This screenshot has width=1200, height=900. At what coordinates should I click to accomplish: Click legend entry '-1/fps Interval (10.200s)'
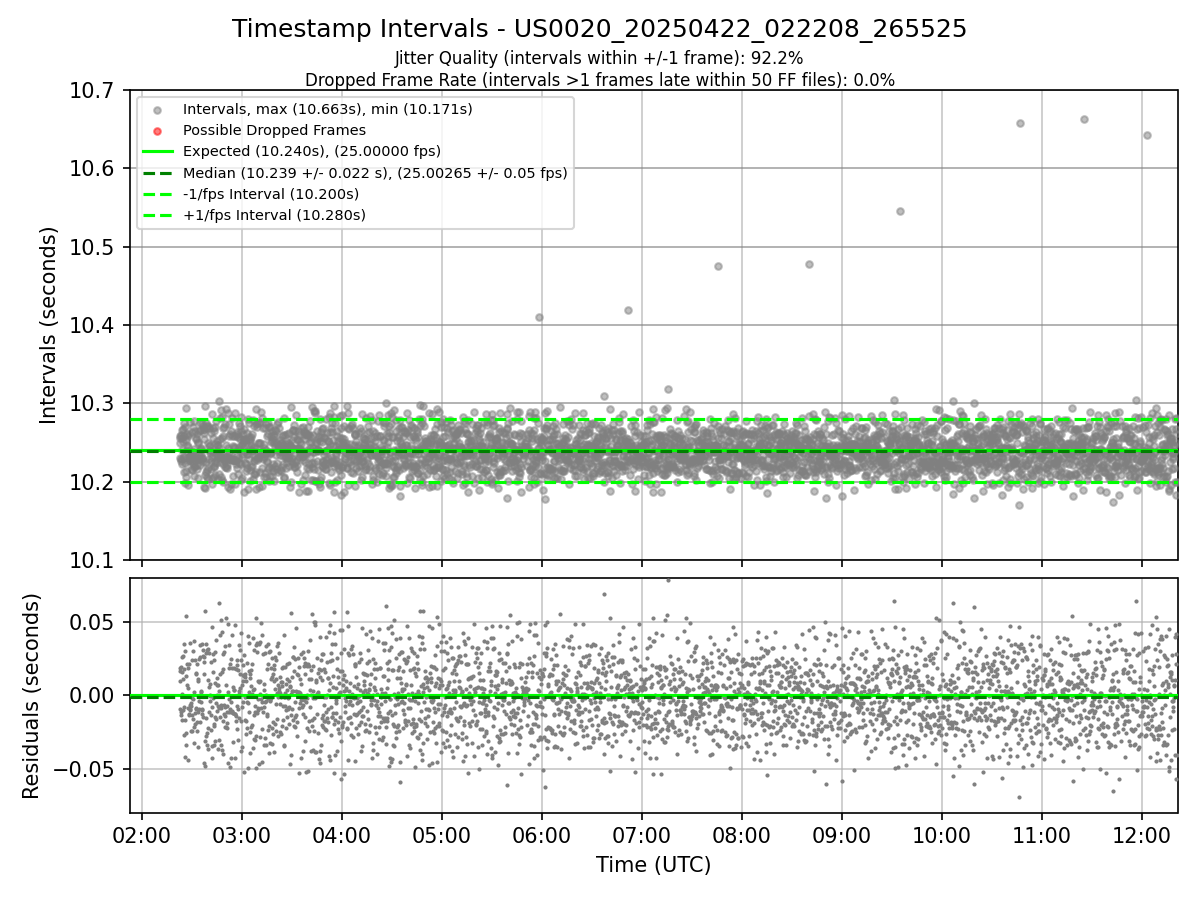point(271,194)
